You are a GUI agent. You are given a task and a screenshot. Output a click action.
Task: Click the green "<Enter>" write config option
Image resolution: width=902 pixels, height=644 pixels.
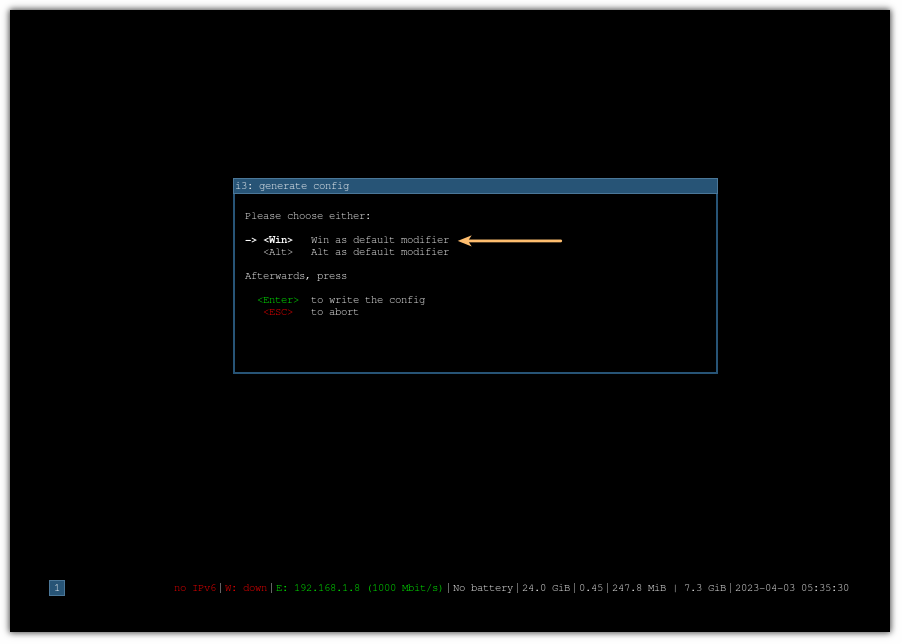click(x=277, y=299)
